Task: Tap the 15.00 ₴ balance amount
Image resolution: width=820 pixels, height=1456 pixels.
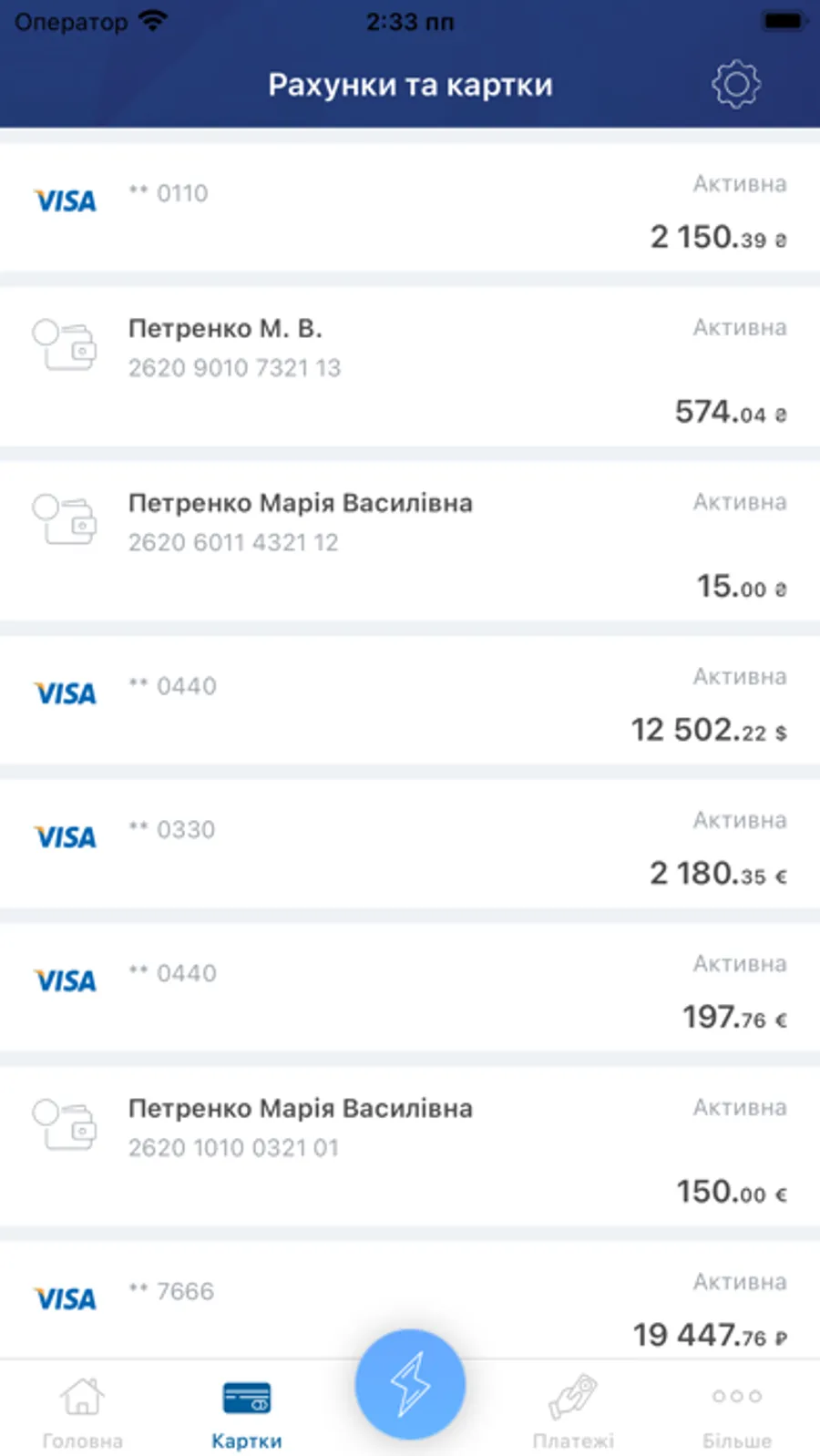Action: [x=741, y=587]
